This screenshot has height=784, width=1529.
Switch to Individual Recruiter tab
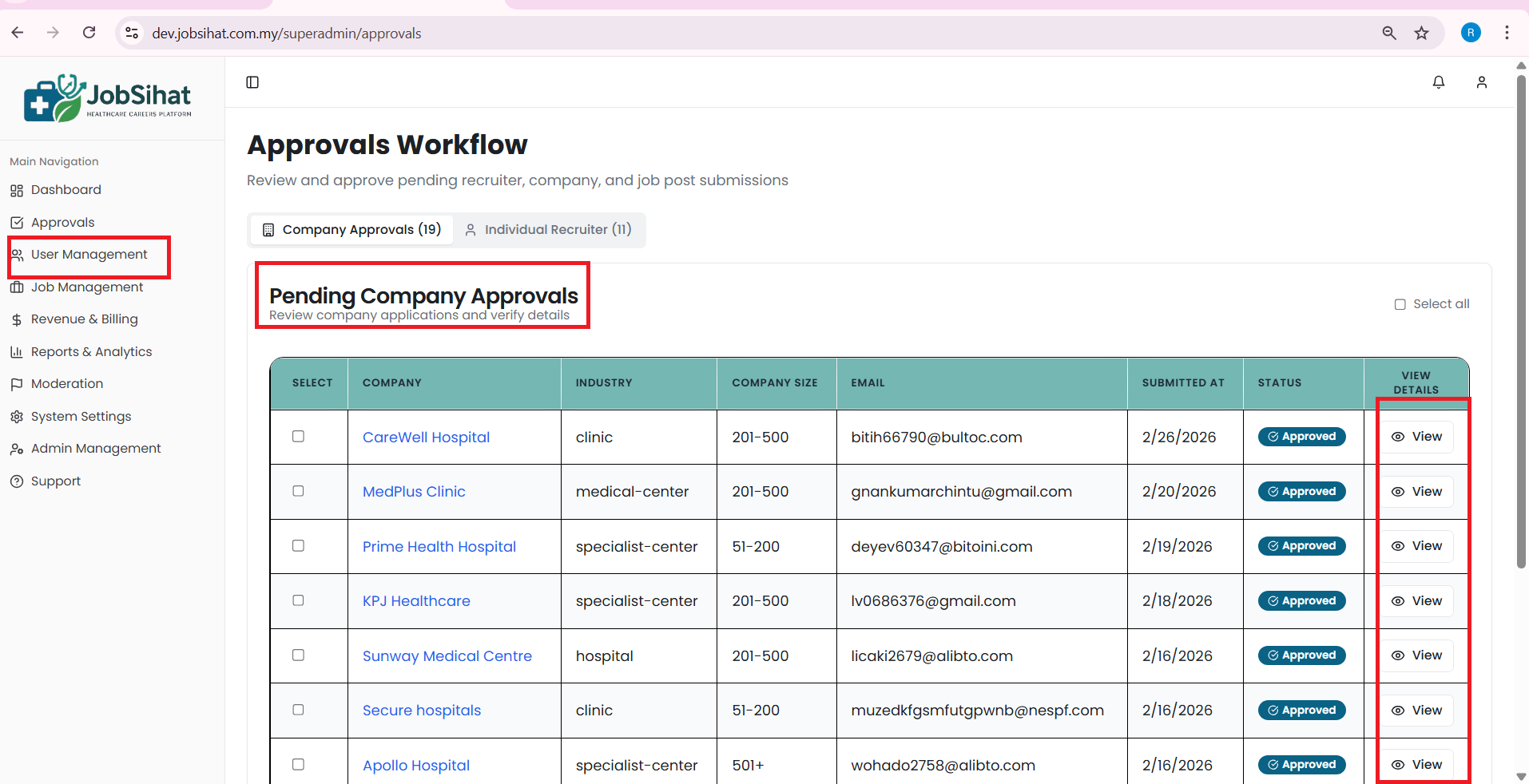coord(549,230)
